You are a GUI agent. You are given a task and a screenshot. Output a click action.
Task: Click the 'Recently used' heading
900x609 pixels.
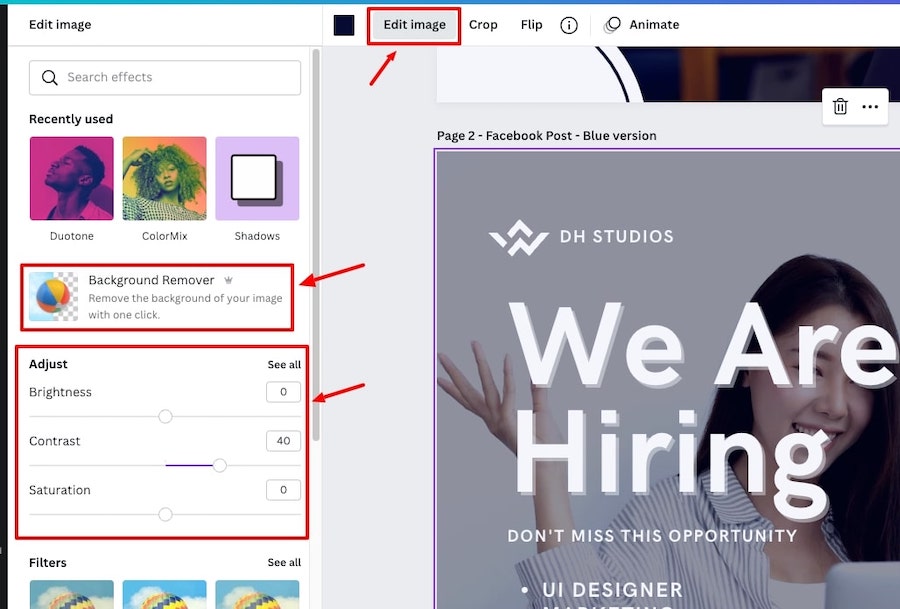71,119
